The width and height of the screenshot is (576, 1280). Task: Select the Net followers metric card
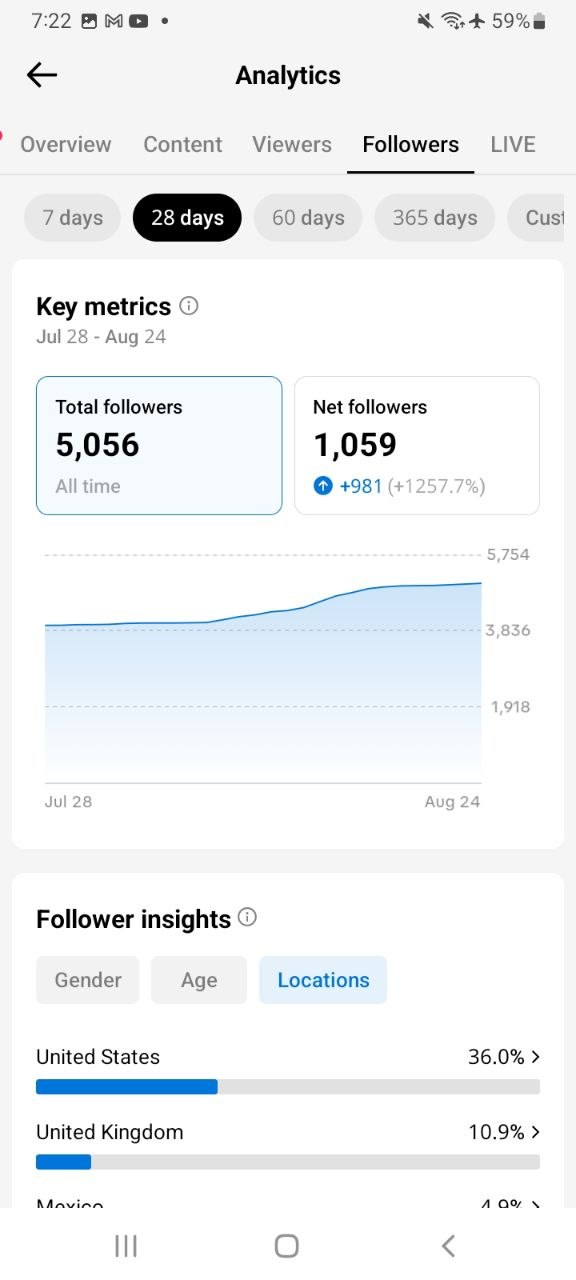coord(417,445)
